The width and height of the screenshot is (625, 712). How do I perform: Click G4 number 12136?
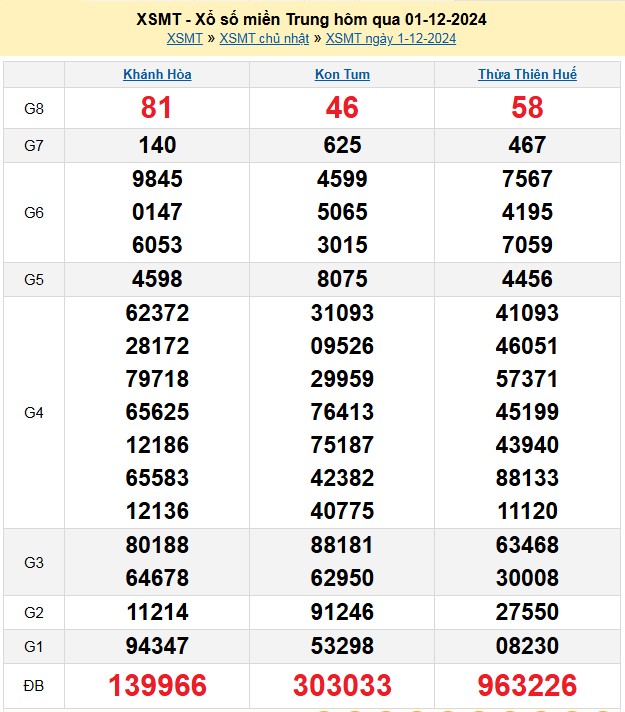pos(157,511)
